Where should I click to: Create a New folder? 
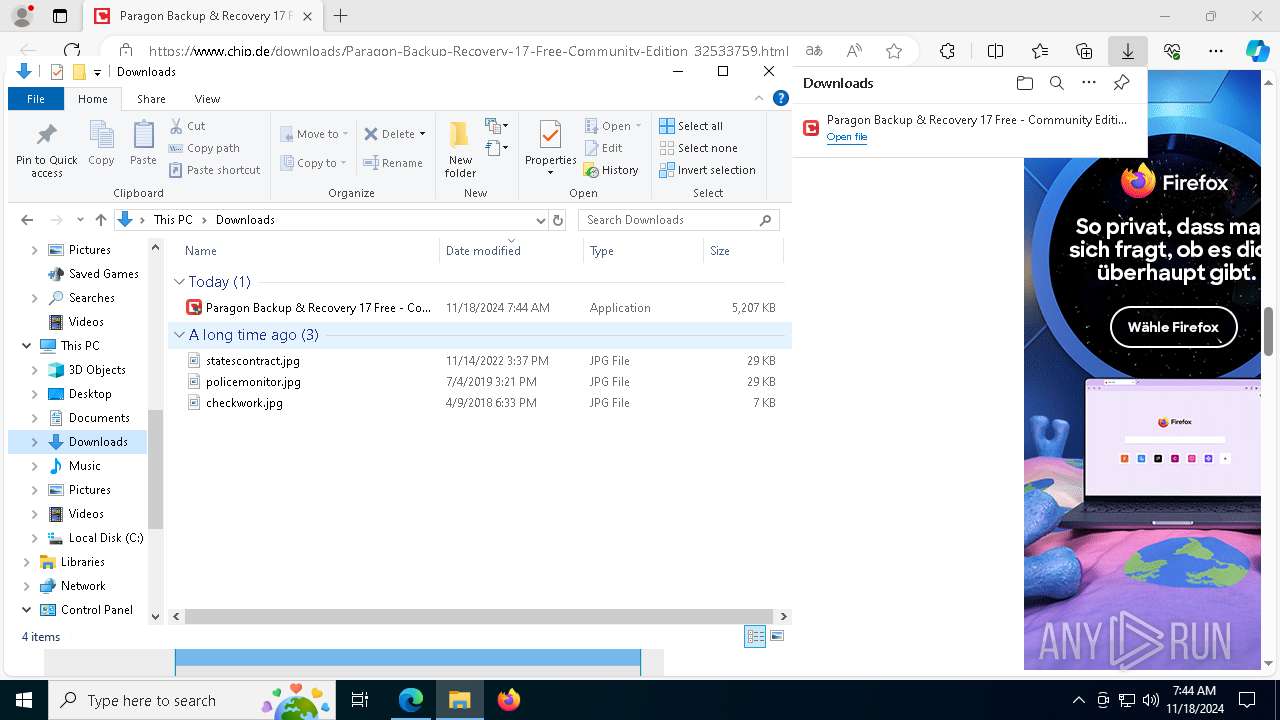(460, 148)
